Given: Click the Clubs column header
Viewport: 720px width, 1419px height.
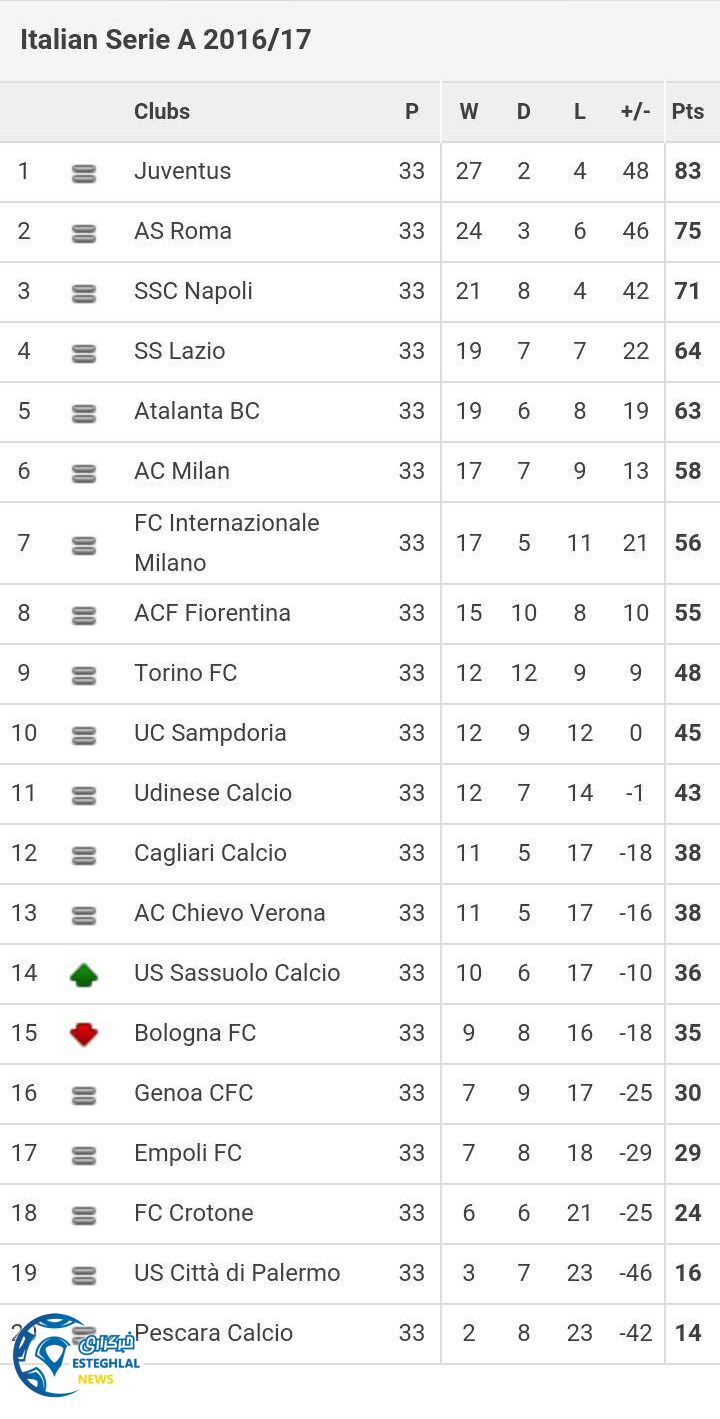Looking at the screenshot, I should click(x=162, y=111).
